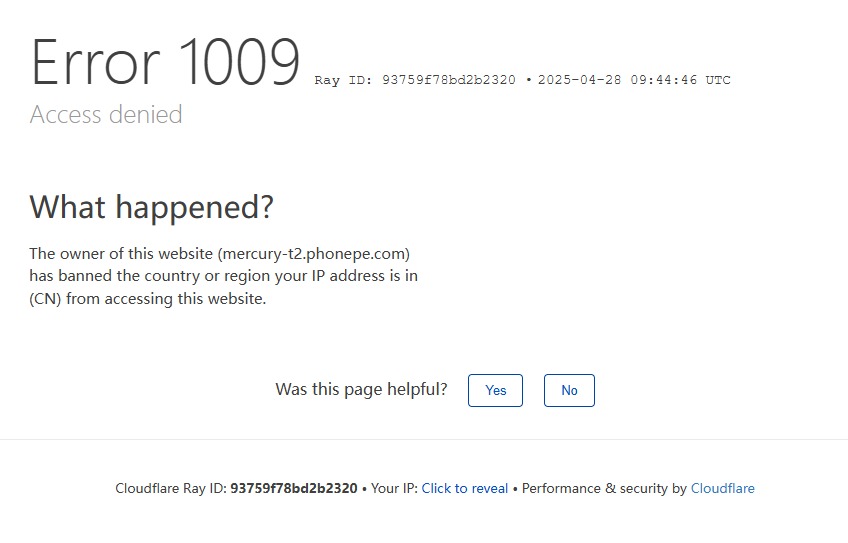Click the 'Was this page helpful?' prompt
This screenshot has width=848, height=543.
point(361,389)
